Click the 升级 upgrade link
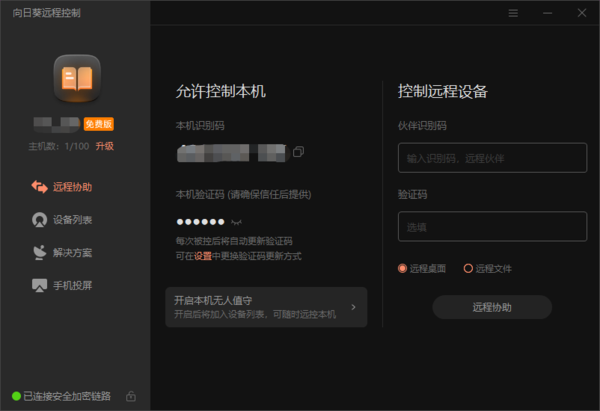The height and width of the screenshot is (411, 600). pyautogui.click(x=104, y=146)
